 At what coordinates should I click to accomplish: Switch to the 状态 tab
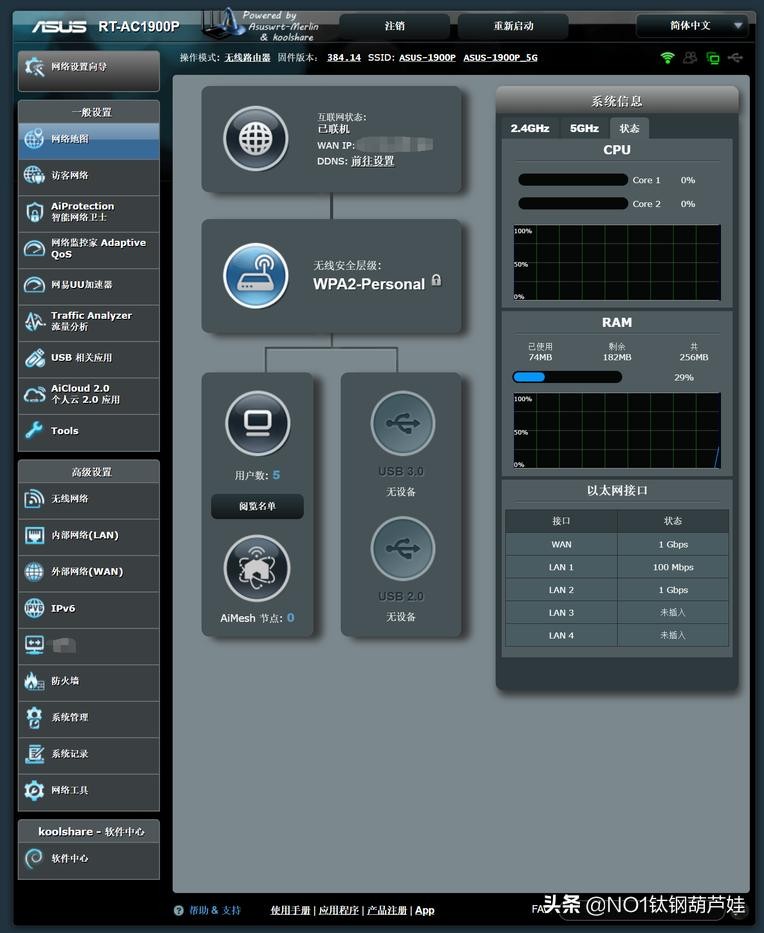[629, 129]
